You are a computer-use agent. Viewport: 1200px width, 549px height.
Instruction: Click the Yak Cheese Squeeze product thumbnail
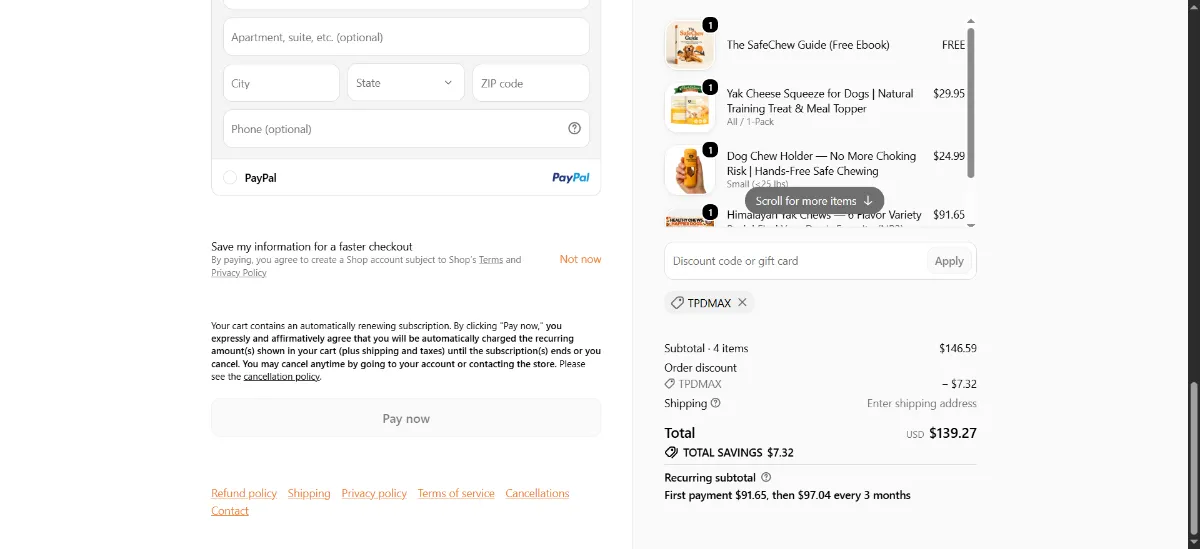pos(690,108)
